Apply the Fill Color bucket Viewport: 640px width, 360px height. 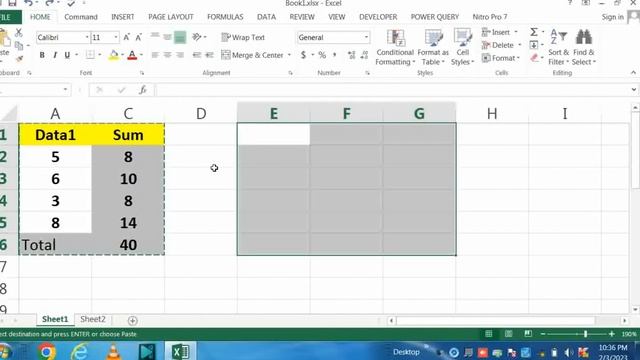tap(114, 55)
